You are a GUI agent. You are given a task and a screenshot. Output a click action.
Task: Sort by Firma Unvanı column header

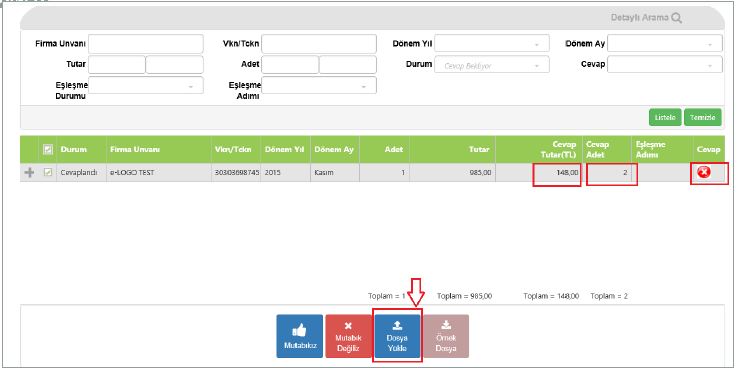(x=159, y=150)
